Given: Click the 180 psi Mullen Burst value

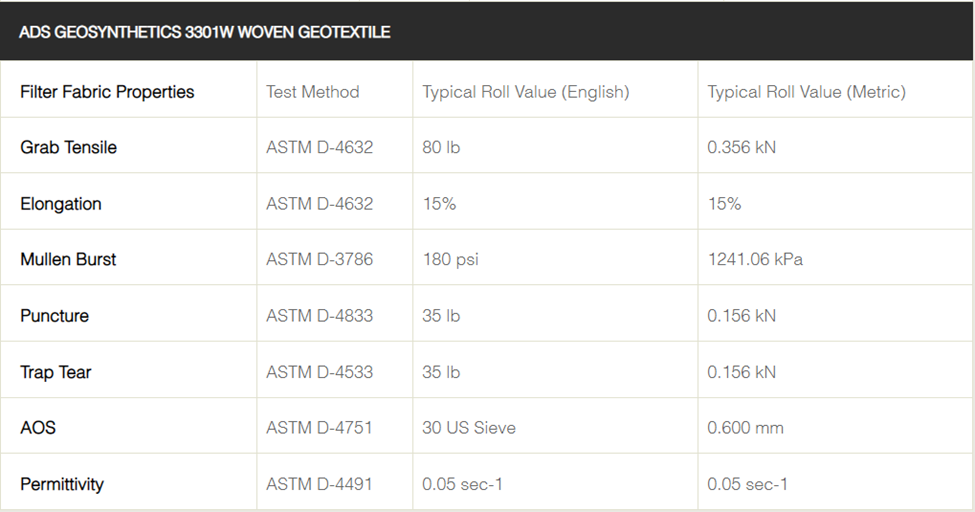Looking at the screenshot, I should pos(451,259).
